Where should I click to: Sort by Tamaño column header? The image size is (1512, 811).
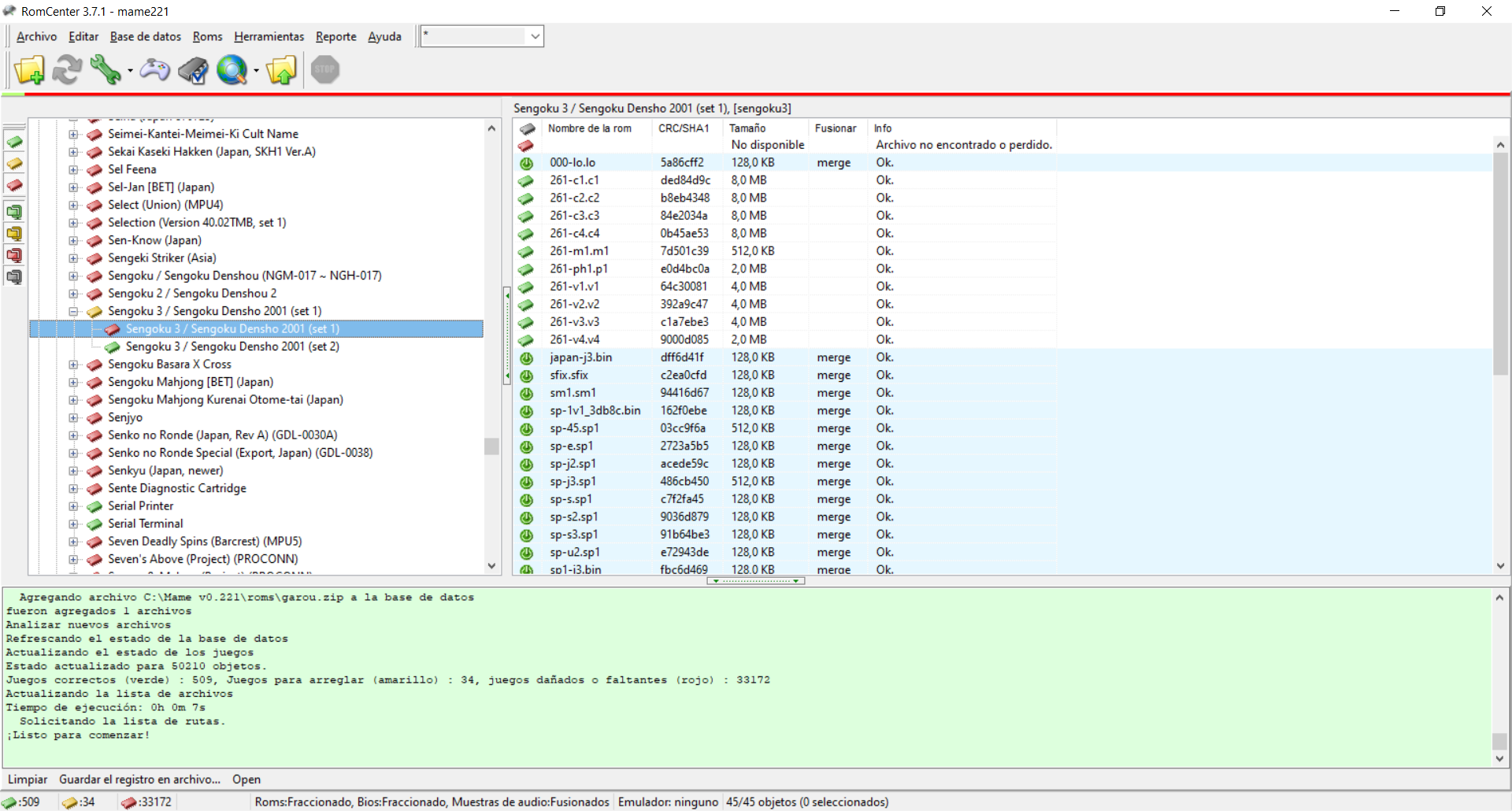tap(766, 128)
